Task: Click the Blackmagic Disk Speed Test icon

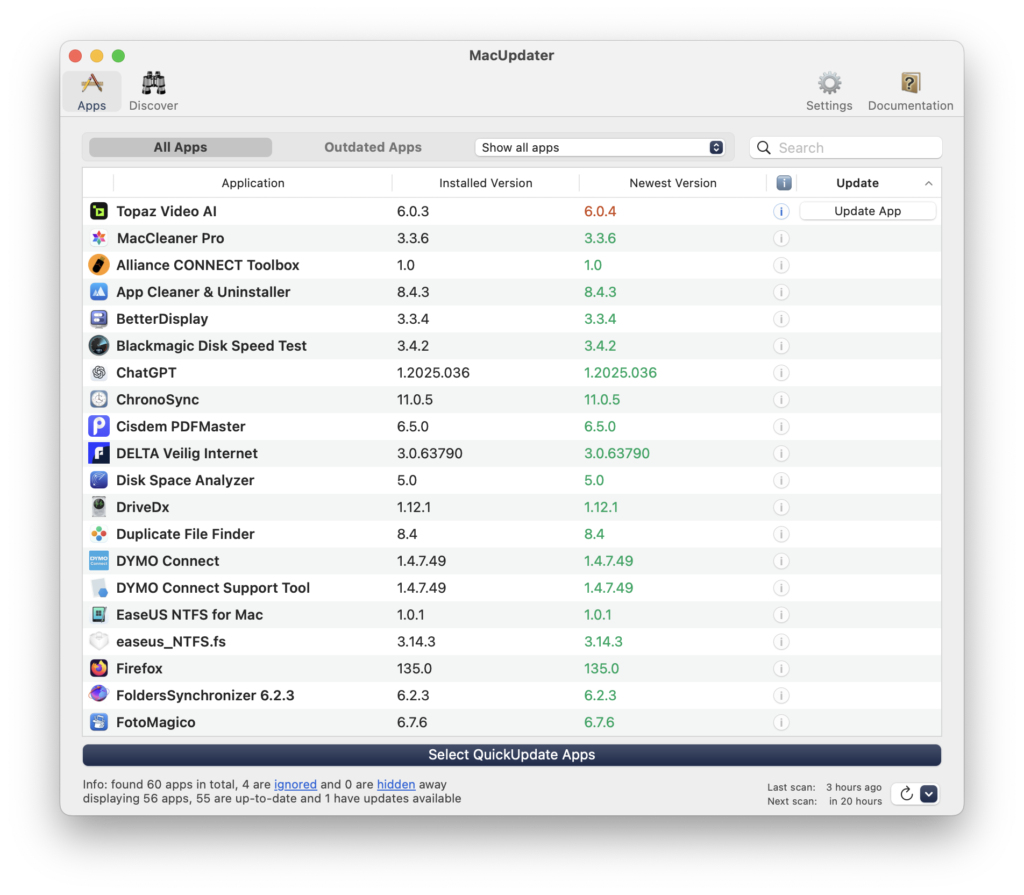Action: [99, 346]
